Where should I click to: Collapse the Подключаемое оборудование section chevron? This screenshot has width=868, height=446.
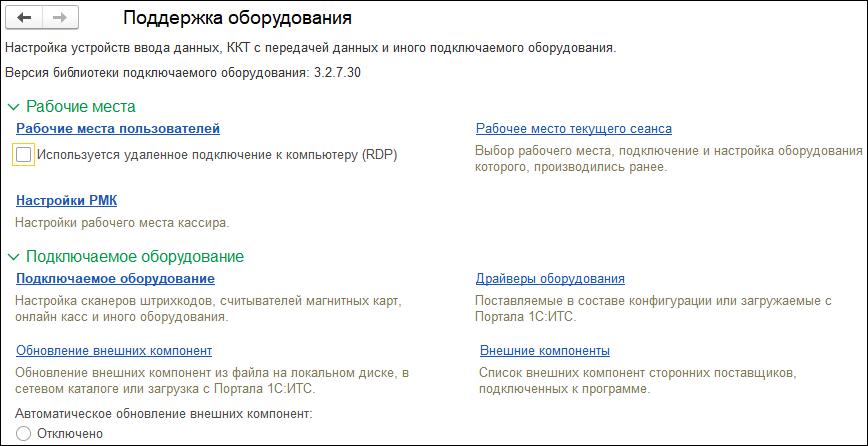(13, 257)
